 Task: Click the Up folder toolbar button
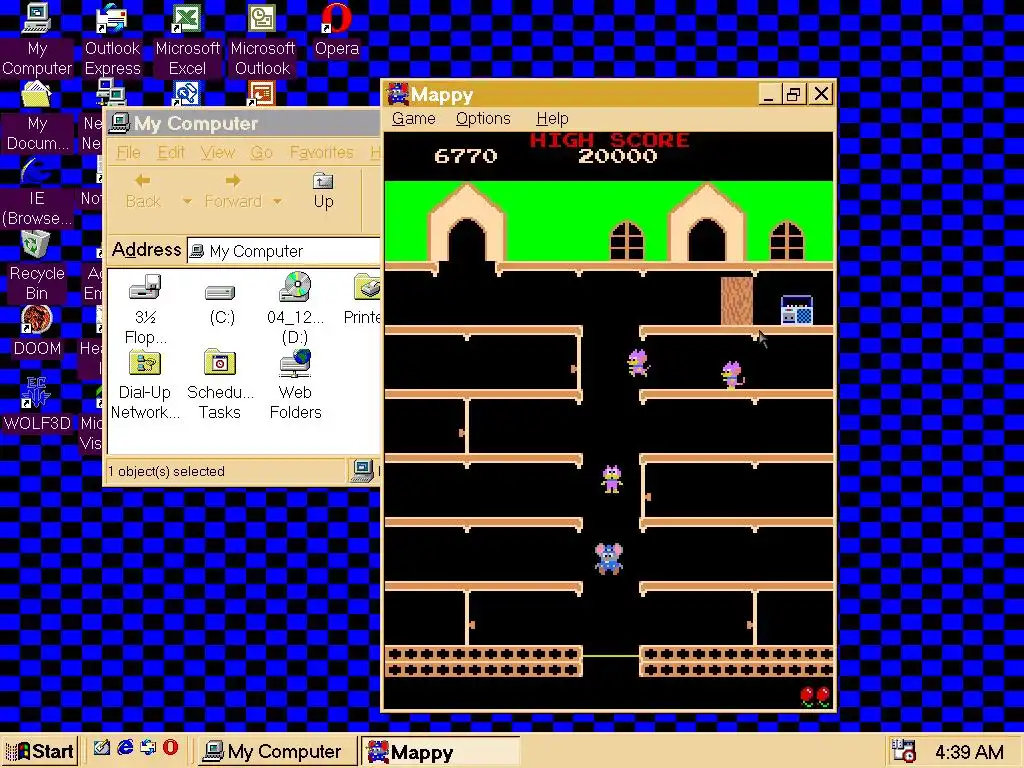[x=323, y=191]
